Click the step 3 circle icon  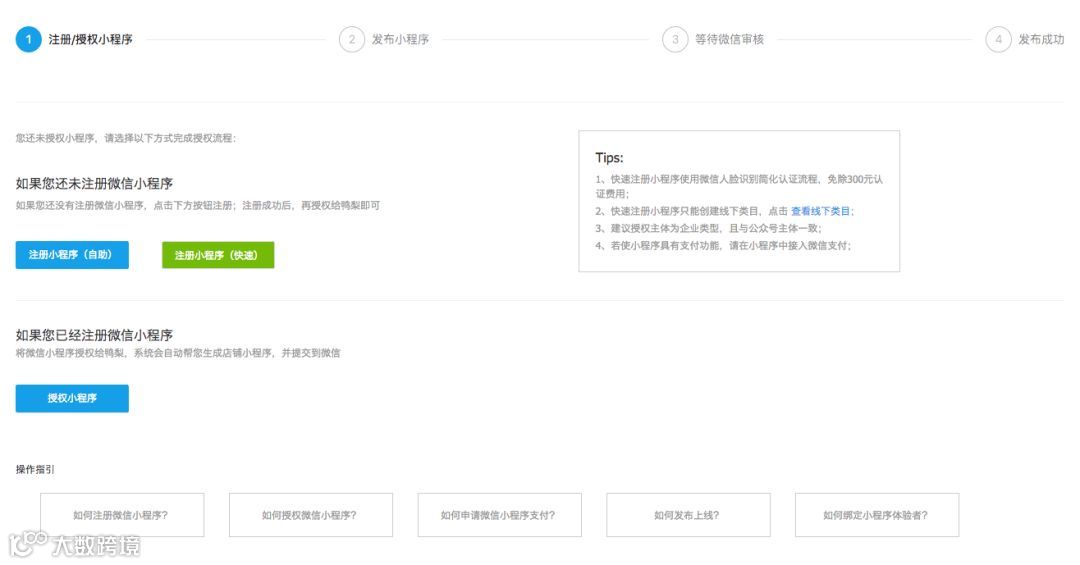pyautogui.click(x=675, y=39)
